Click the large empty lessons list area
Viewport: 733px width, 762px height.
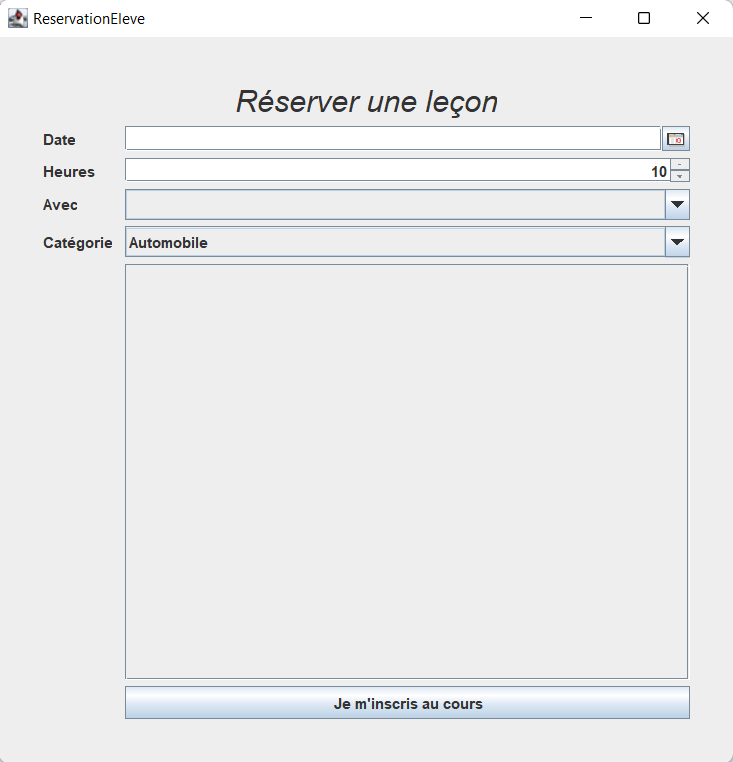click(x=406, y=471)
